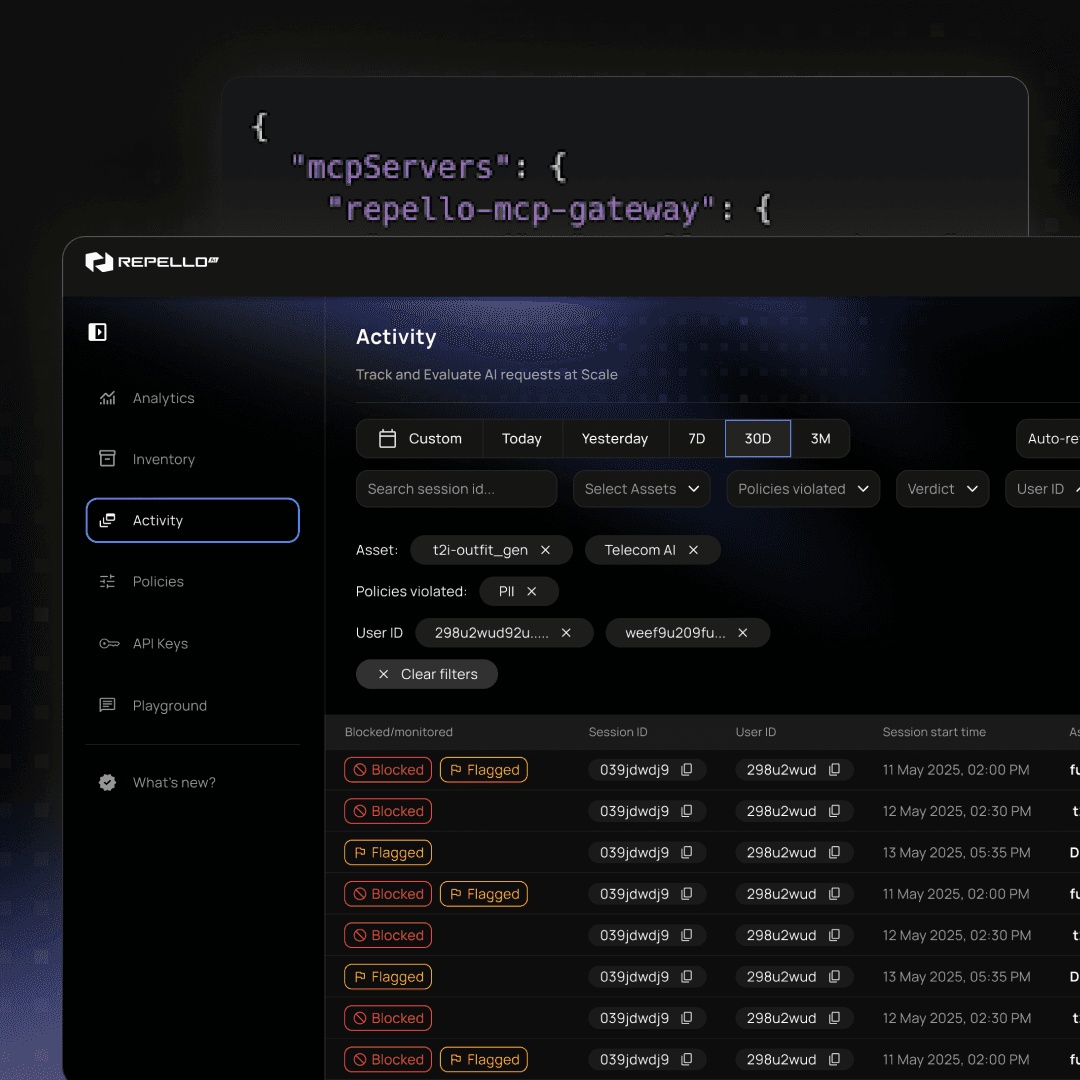This screenshot has width=1080, height=1080.
Task: Select the Policies filter-sliders icon
Action: click(108, 581)
